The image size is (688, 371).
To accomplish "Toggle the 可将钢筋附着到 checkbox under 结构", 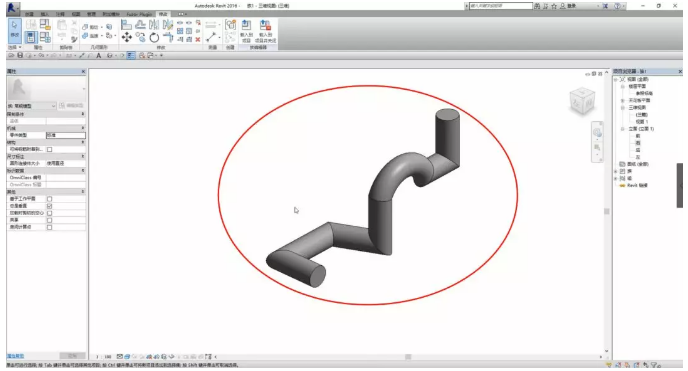I will (x=49, y=149).
